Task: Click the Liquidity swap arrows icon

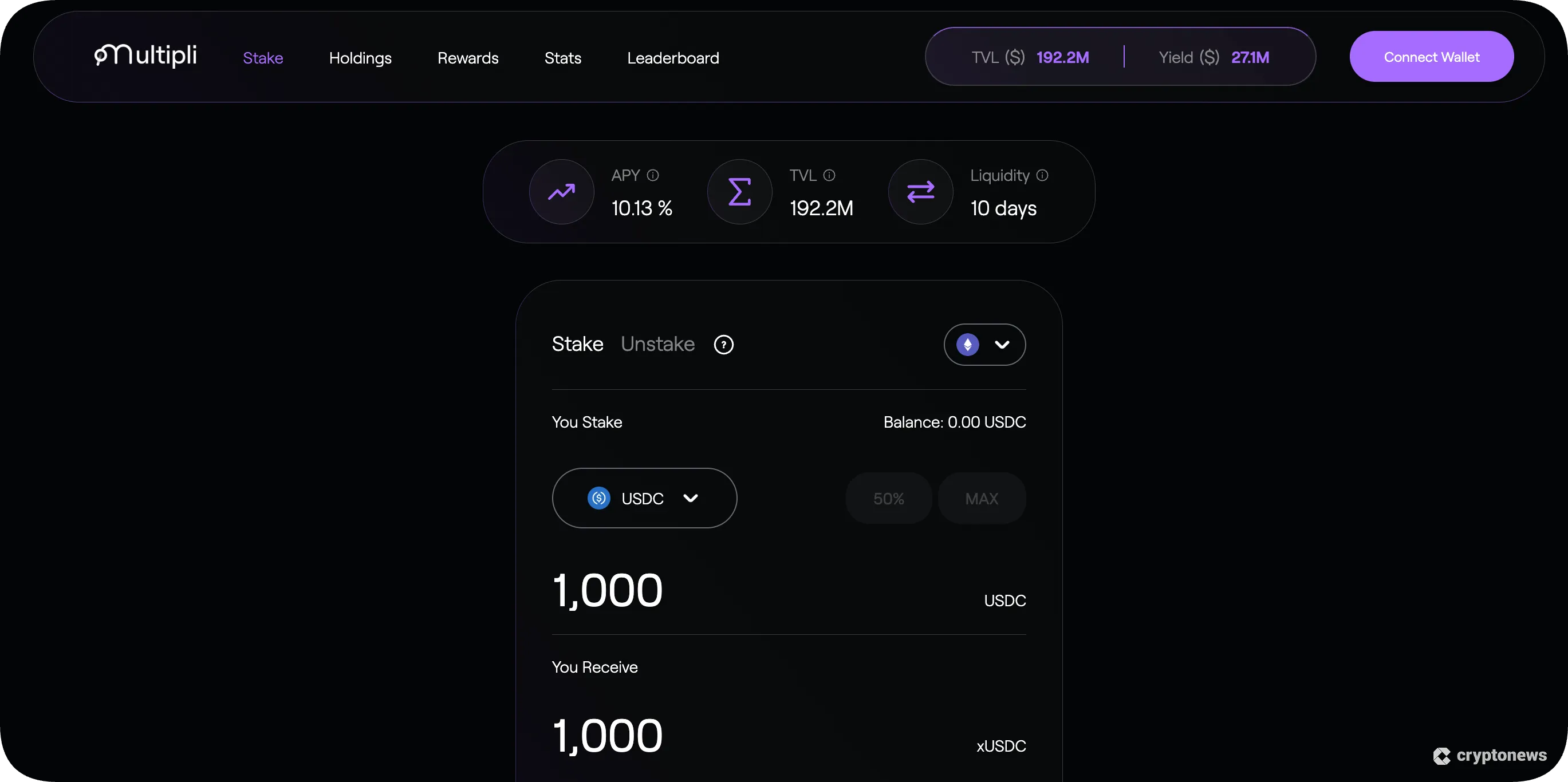Action: (x=920, y=191)
